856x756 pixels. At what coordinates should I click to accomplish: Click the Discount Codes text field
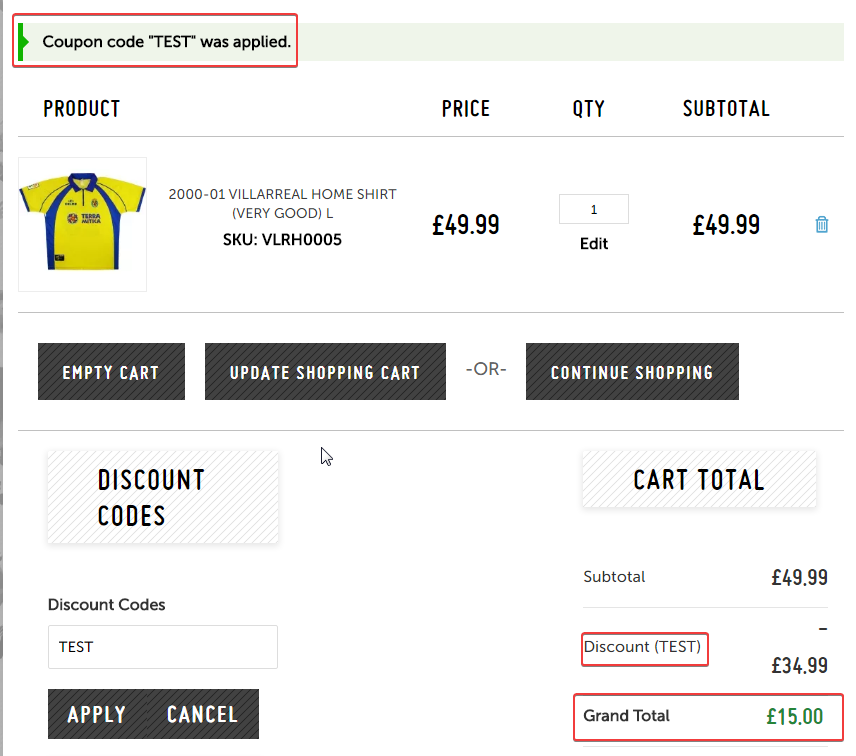pyautogui.click(x=162, y=647)
